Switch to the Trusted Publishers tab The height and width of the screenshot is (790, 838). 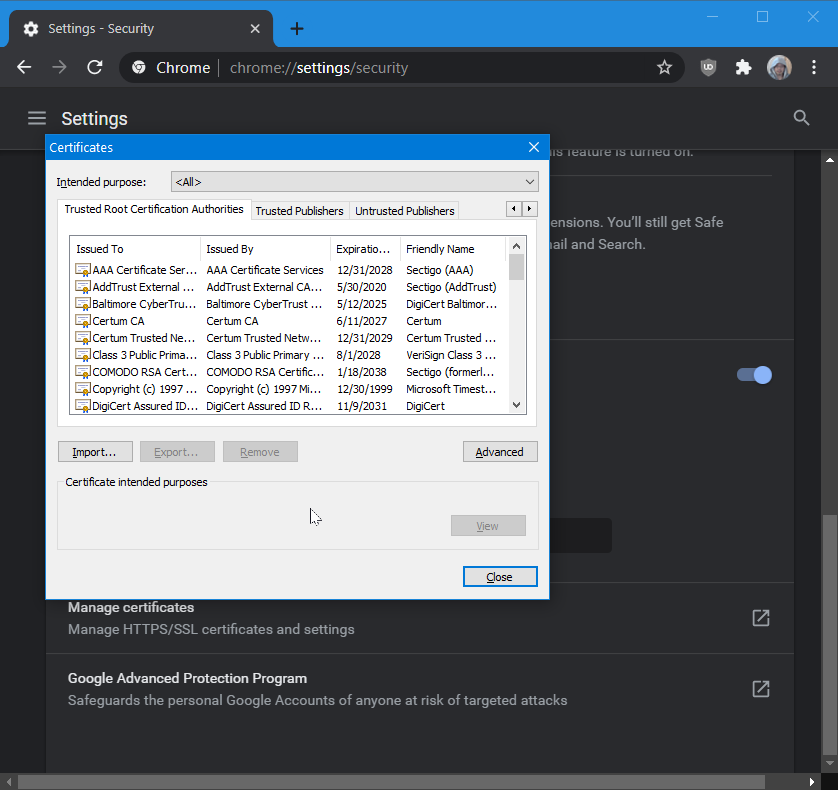pyautogui.click(x=299, y=211)
